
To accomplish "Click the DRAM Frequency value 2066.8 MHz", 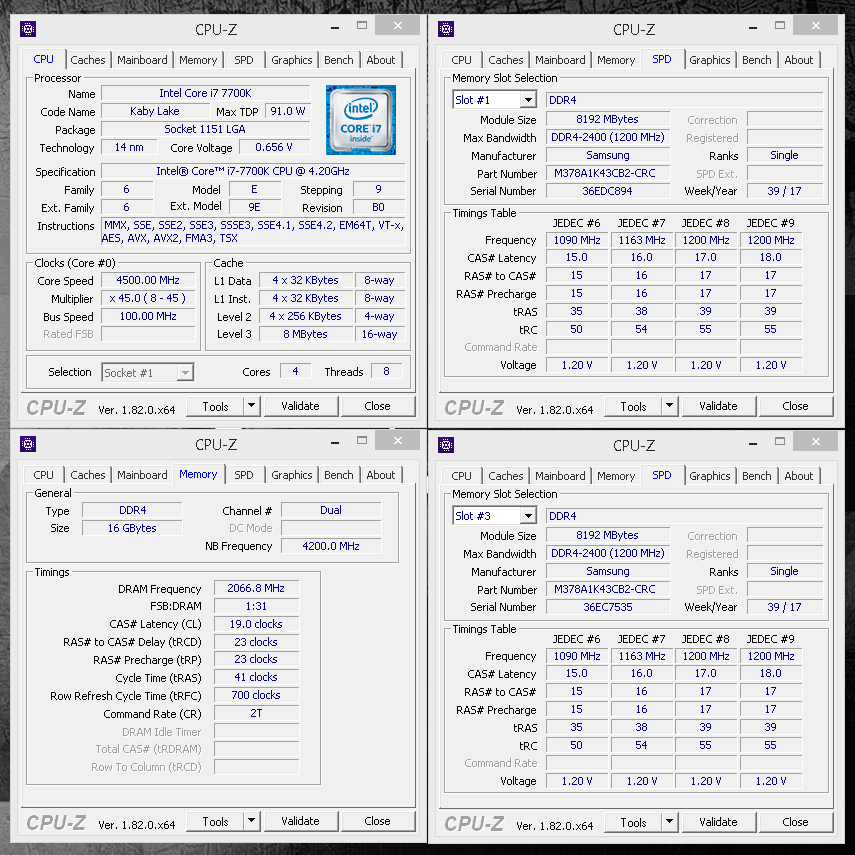I will [256, 588].
